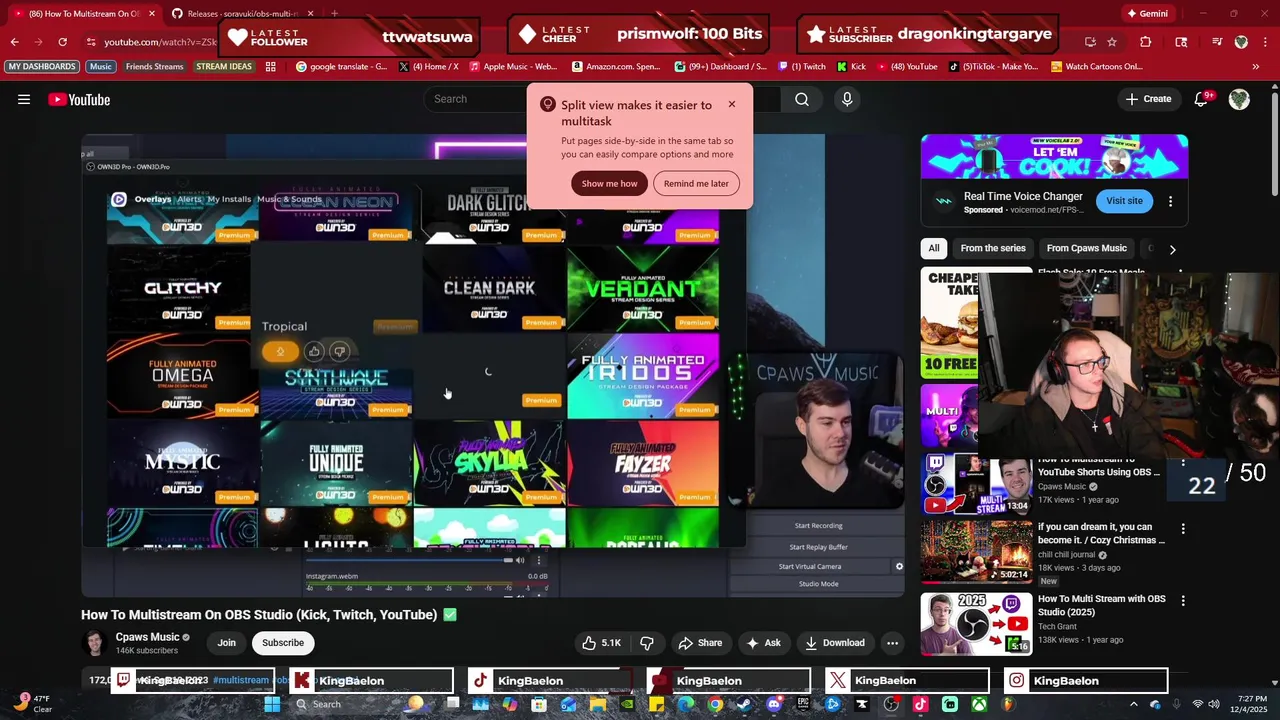This screenshot has width=1280, height=720.
Task: Visit site for Real Time Voice Changer
Action: 1124,201
